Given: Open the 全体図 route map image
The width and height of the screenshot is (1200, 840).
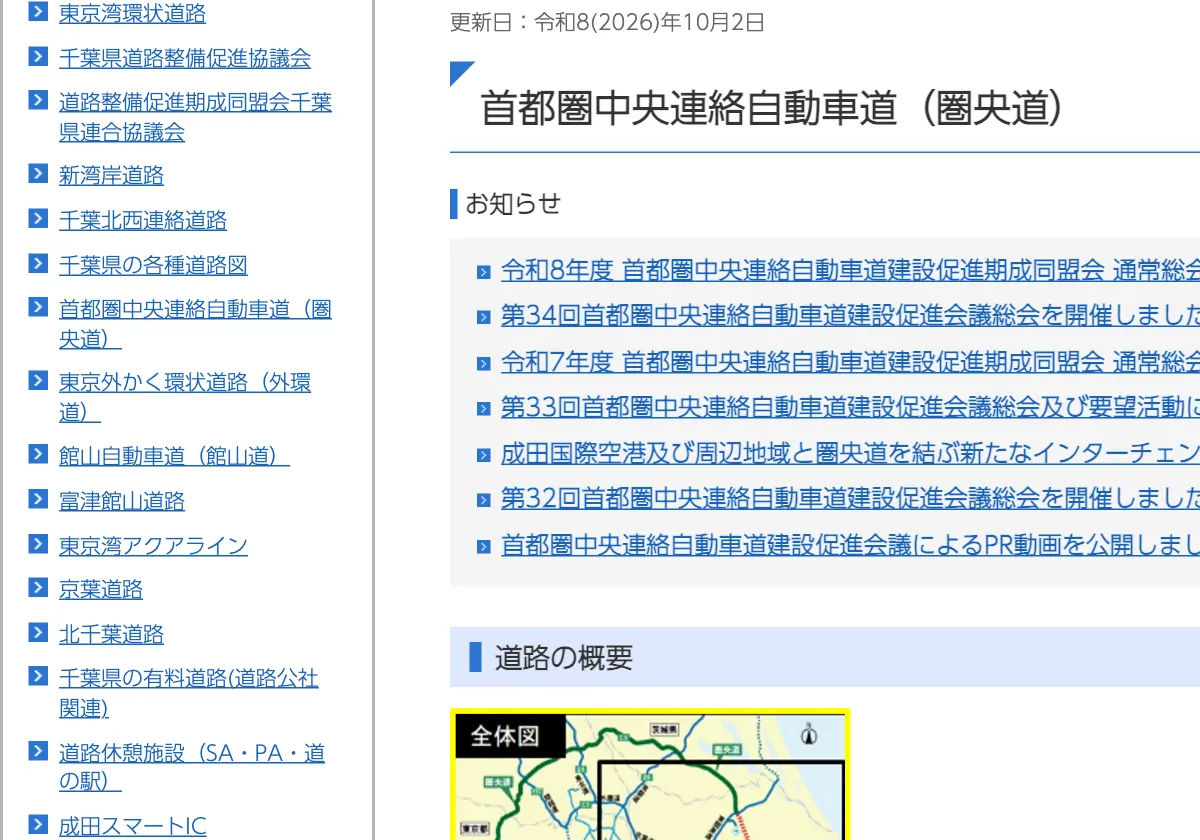Looking at the screenshot, I should (650, 774).
